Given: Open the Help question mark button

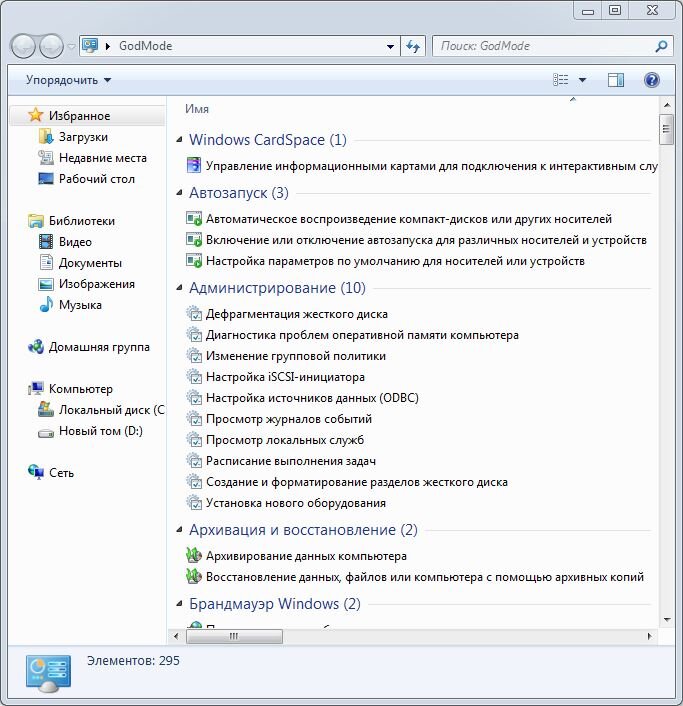Looking at the screenshot, I should pos(651,80).
